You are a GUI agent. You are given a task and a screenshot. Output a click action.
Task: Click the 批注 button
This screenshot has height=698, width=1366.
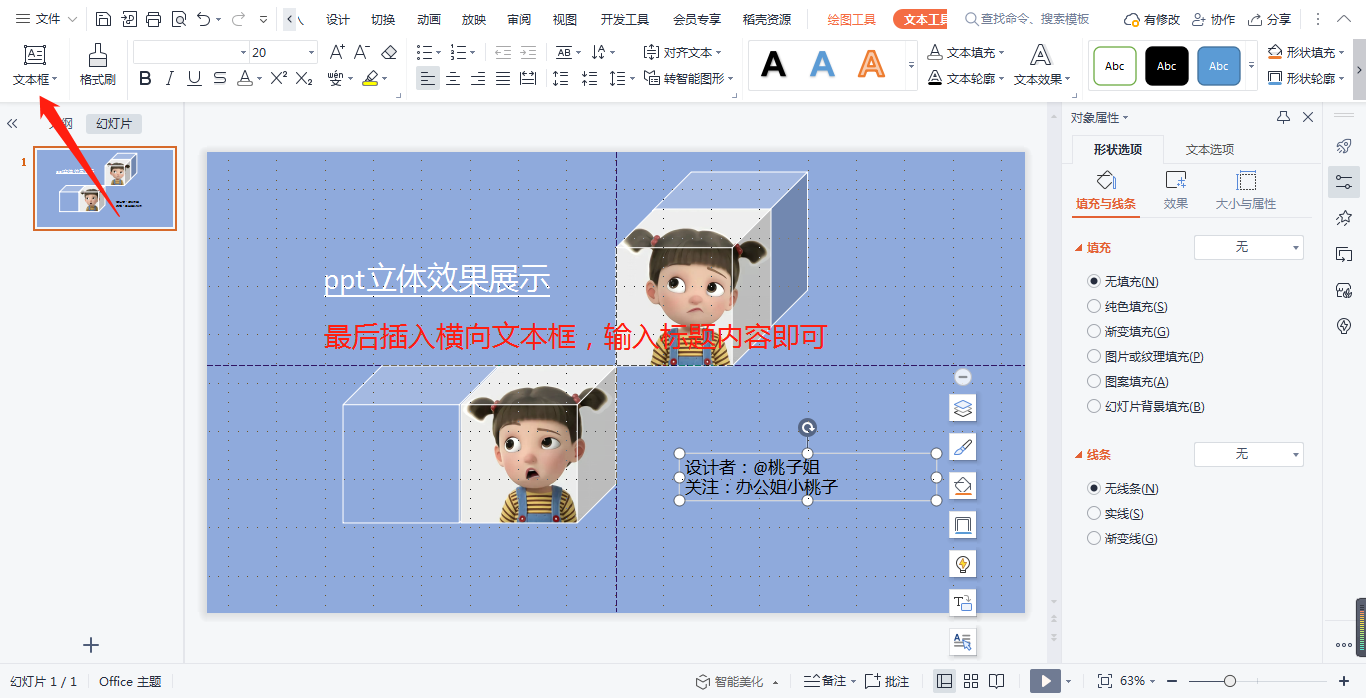887,681
